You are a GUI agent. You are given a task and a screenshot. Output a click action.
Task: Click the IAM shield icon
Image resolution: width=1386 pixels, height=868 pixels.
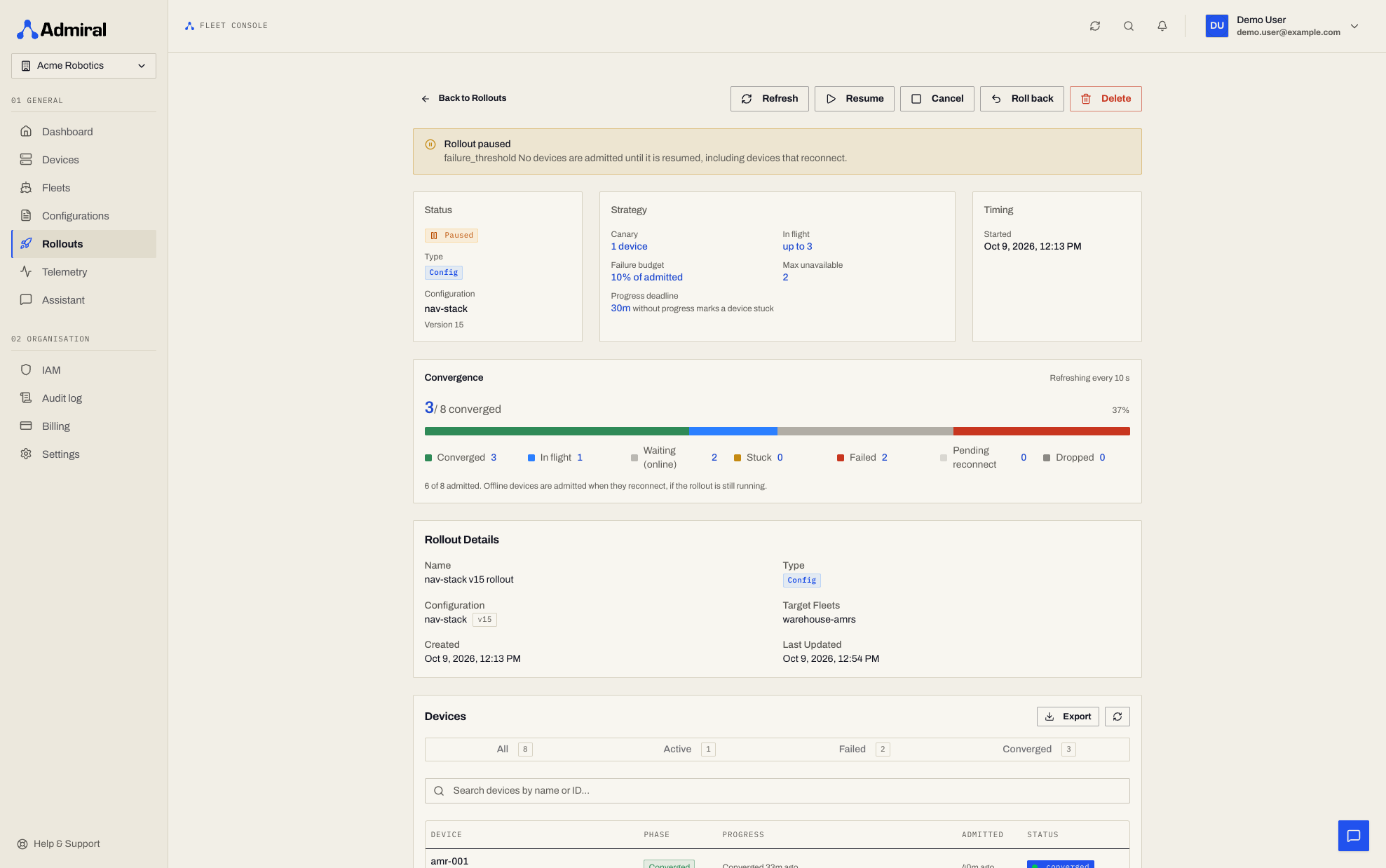tap(26, 370)
